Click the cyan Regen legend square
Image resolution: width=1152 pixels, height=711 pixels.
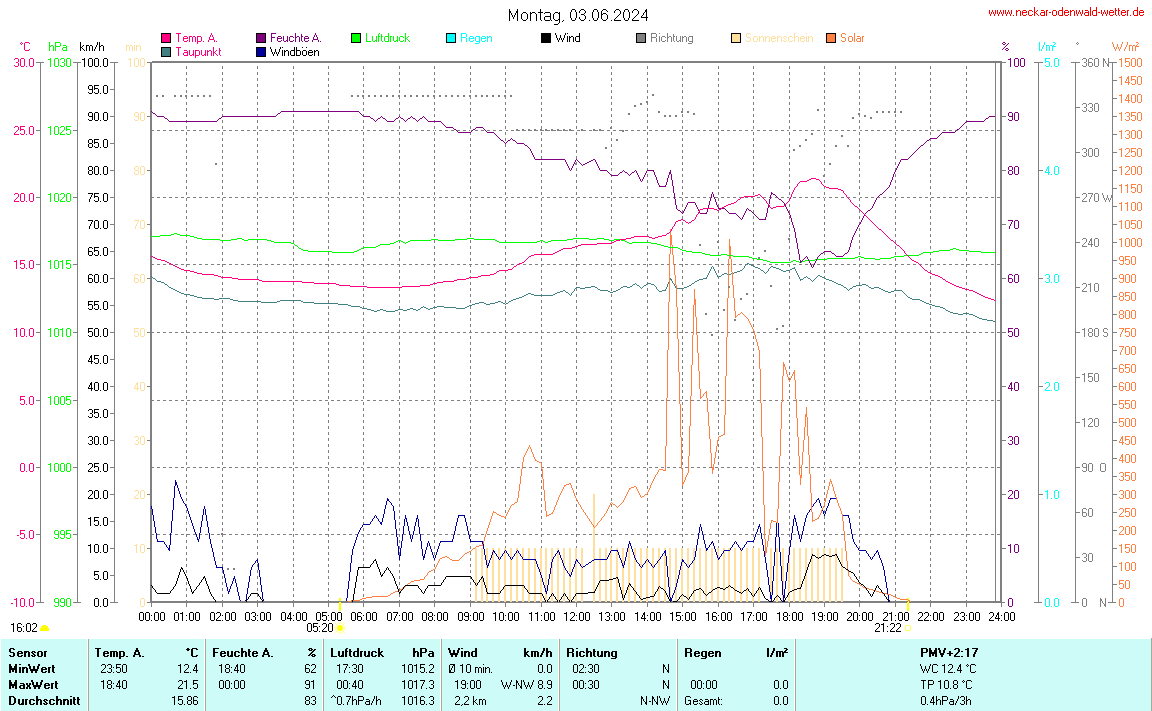click(x=451, y=38)
